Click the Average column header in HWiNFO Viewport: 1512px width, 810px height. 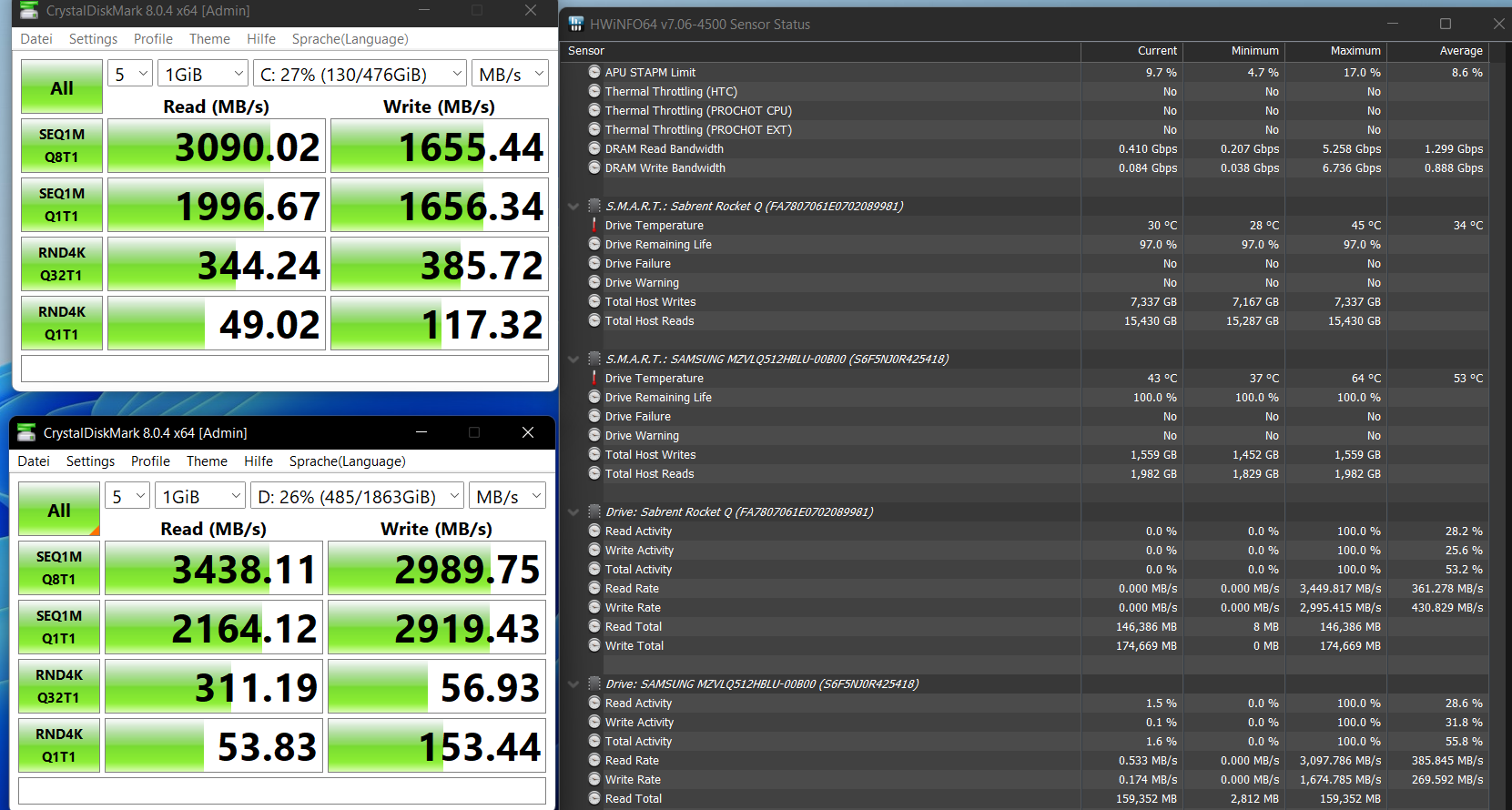[1438, 51]
